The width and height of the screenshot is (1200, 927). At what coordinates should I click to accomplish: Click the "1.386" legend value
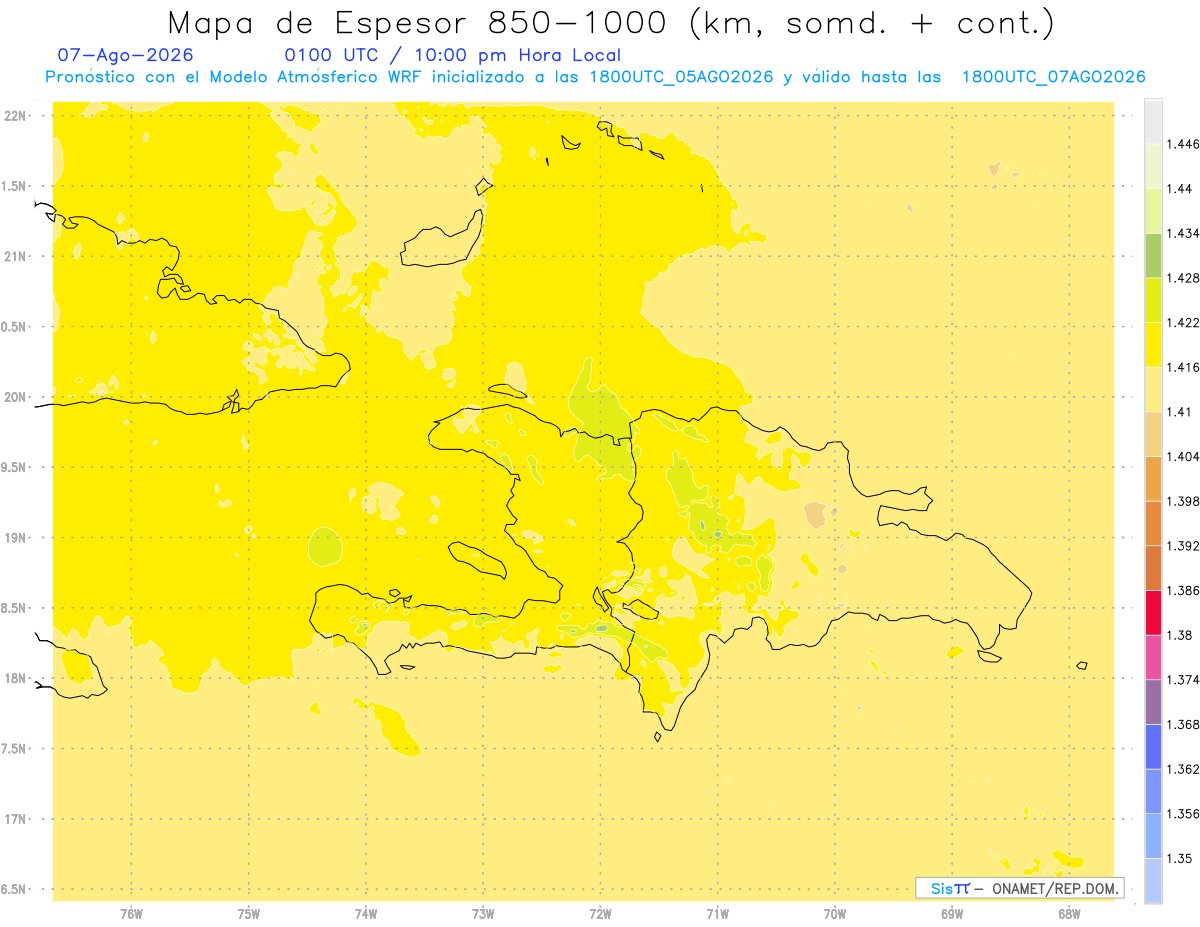(x=1182, y=590)
